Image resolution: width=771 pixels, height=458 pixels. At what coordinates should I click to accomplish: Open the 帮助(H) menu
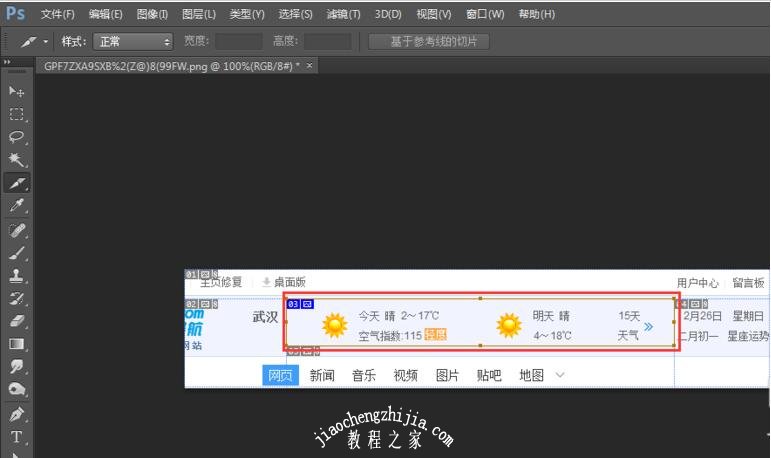pyautogui.click(x=536, y=14)
